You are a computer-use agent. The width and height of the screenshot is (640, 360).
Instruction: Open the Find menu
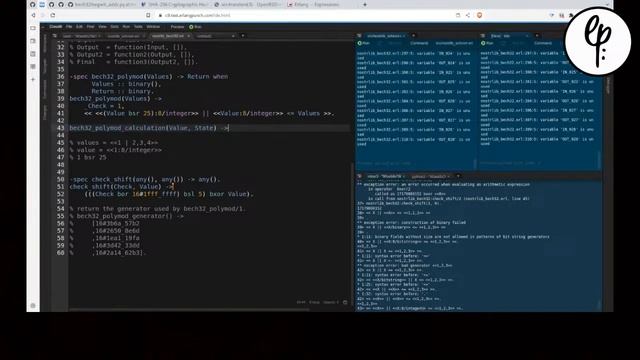point(90,27)
